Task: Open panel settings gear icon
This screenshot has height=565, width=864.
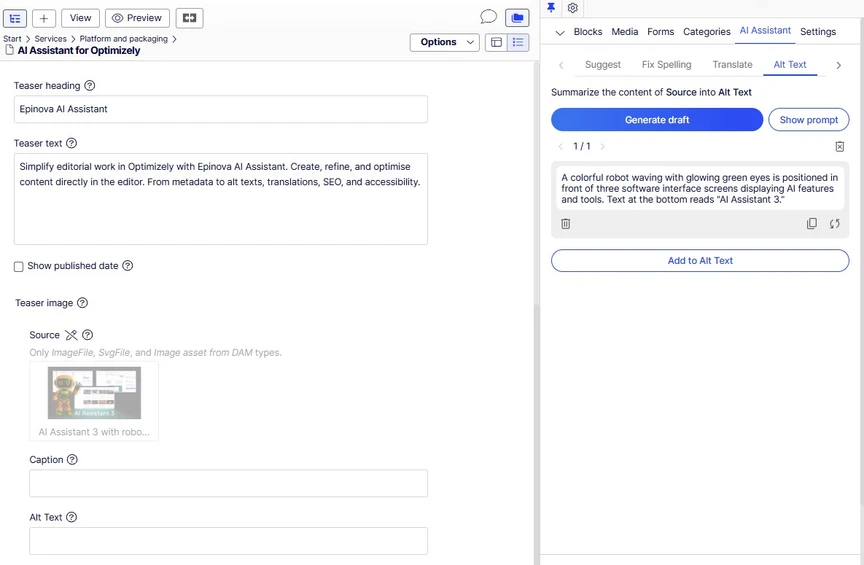Action: point(573,8)
